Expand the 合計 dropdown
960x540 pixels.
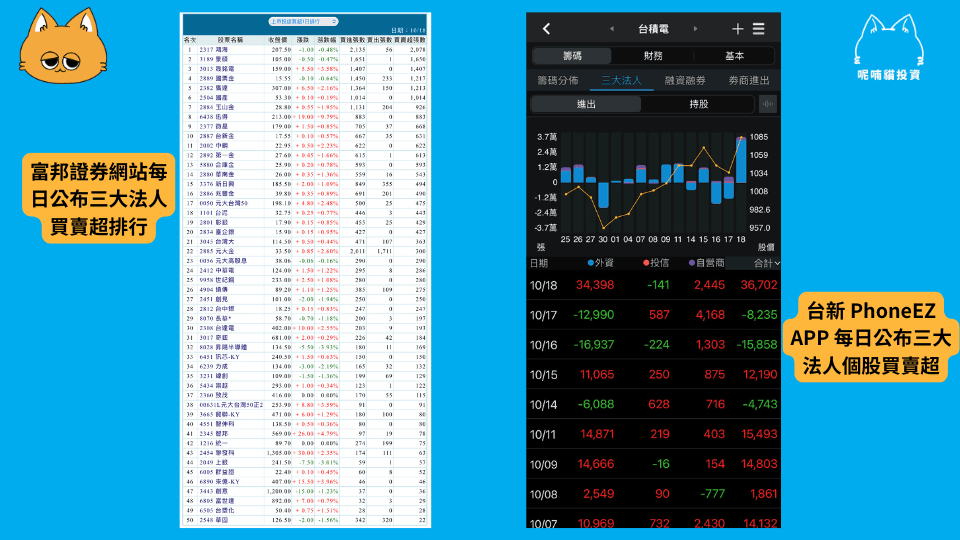[766, 263]
